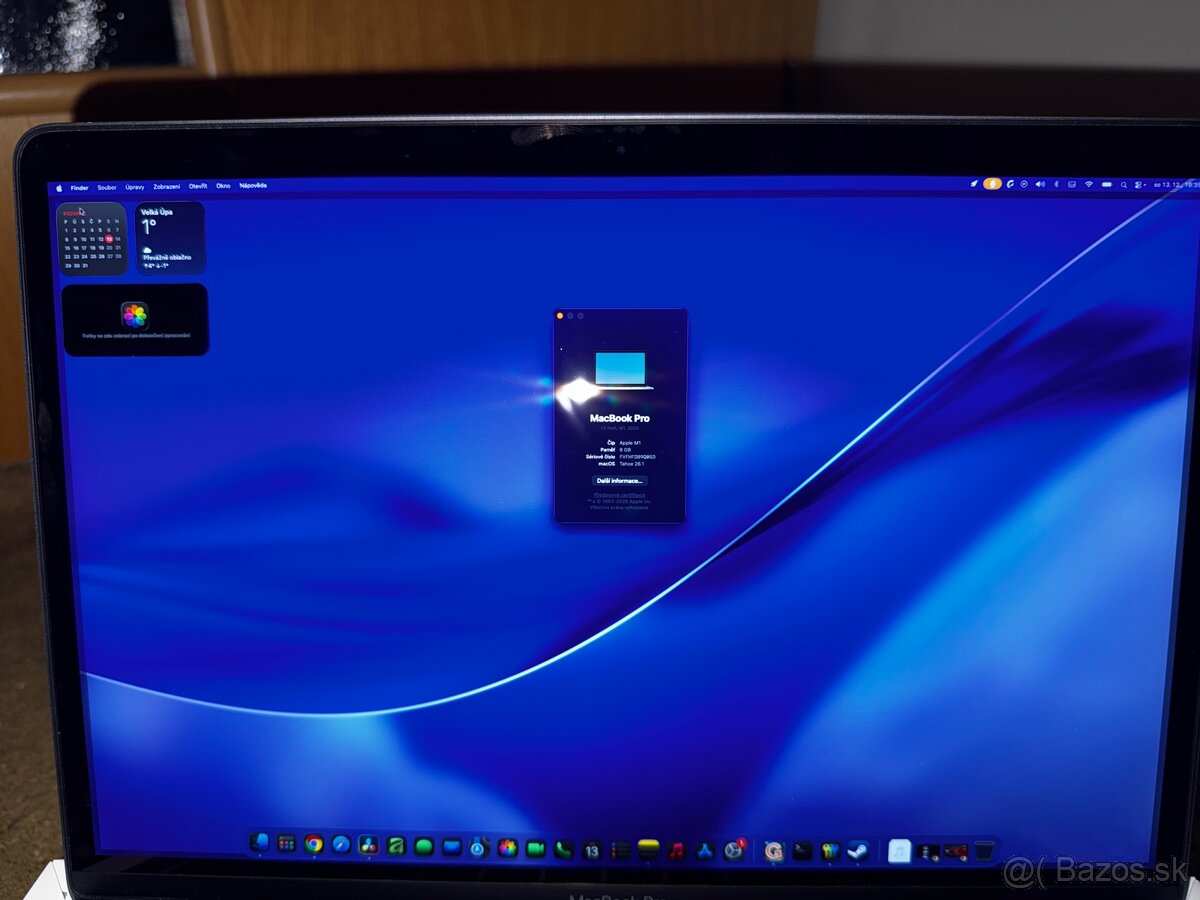Viewport: 1200px width, 900px height.
Task: Open the Velká Úpa weather widget
Action: tap(170, 238)
